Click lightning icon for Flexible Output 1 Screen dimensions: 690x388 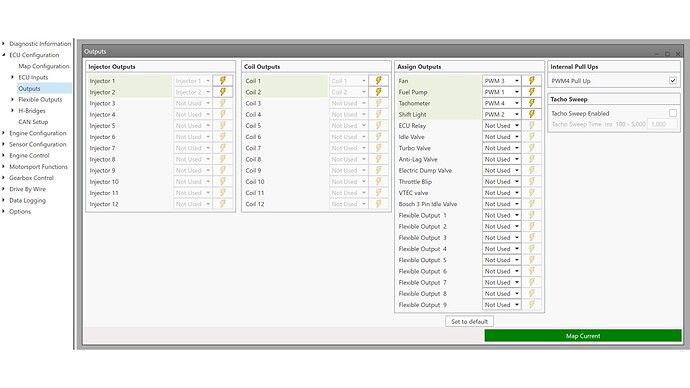[x=532, y=215]
